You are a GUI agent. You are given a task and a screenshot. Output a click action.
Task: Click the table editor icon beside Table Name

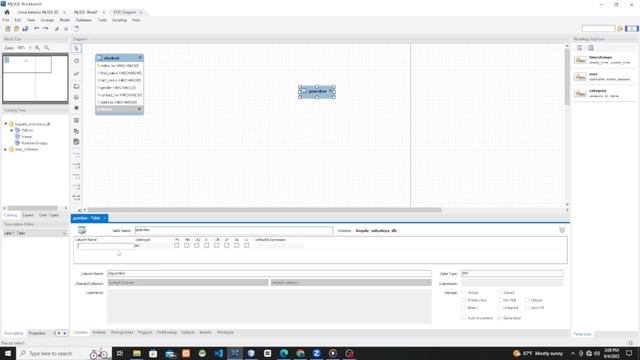[x=82, y=230]
